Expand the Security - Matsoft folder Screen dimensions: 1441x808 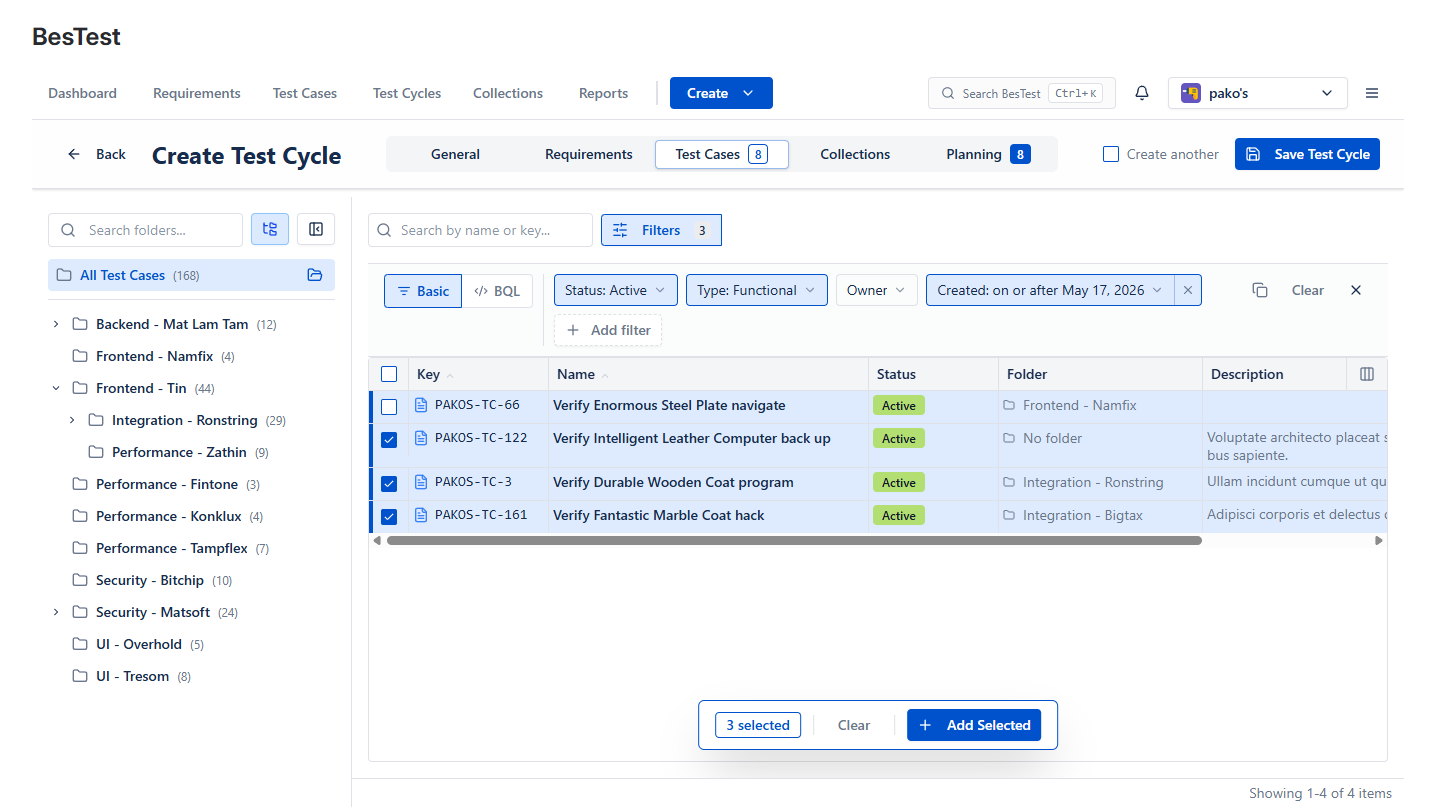(x=56, y=612)
